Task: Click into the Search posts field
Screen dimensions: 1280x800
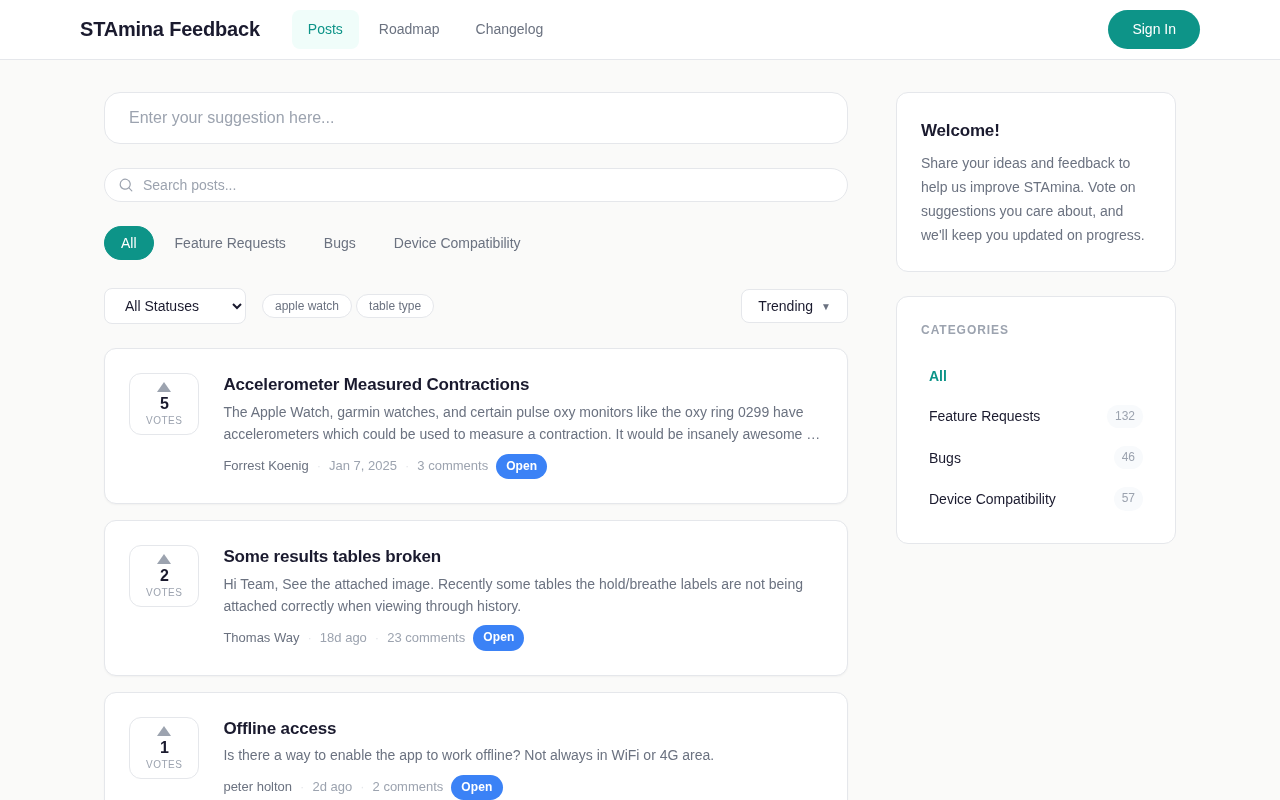Action: click(x=490, y=185)
